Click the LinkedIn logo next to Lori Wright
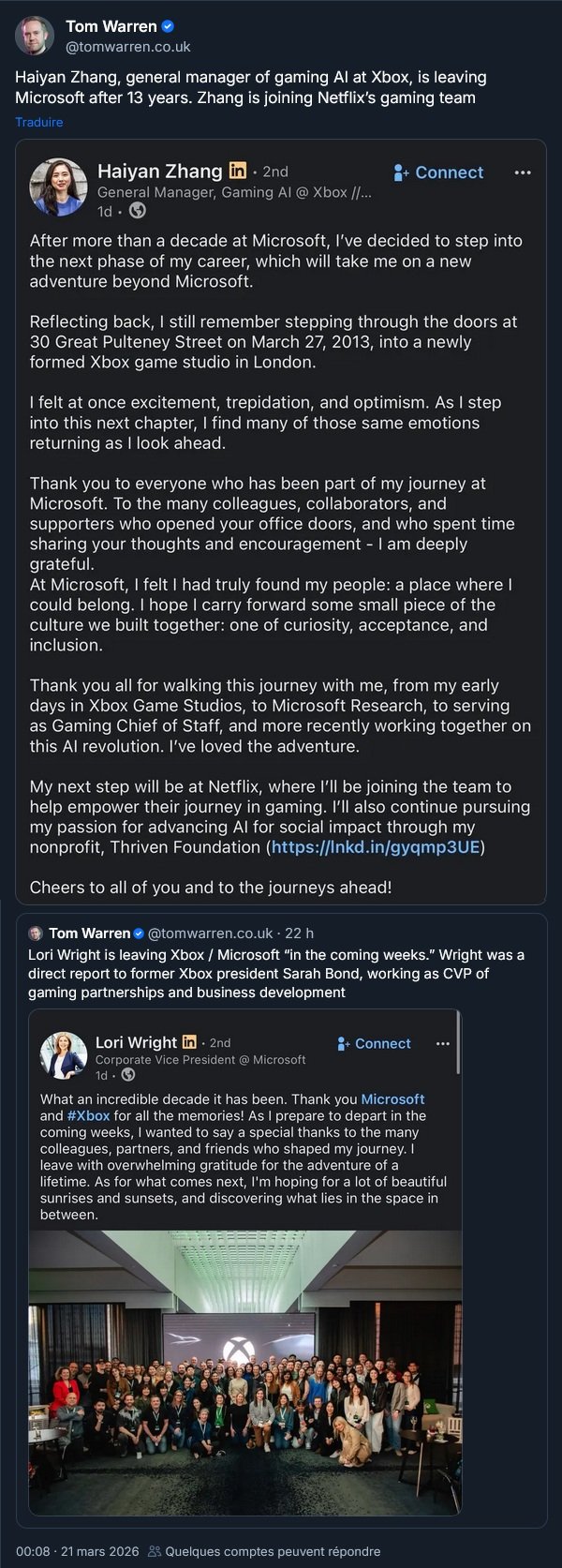 click(189, 1042)
